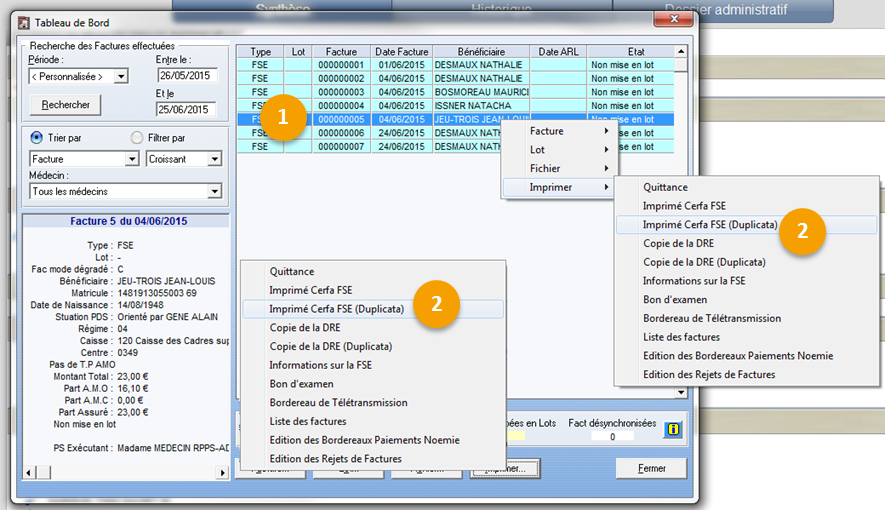Click detail panel horizontal scrollbar right arrow

pyautogui.click(x=222, y=472)
